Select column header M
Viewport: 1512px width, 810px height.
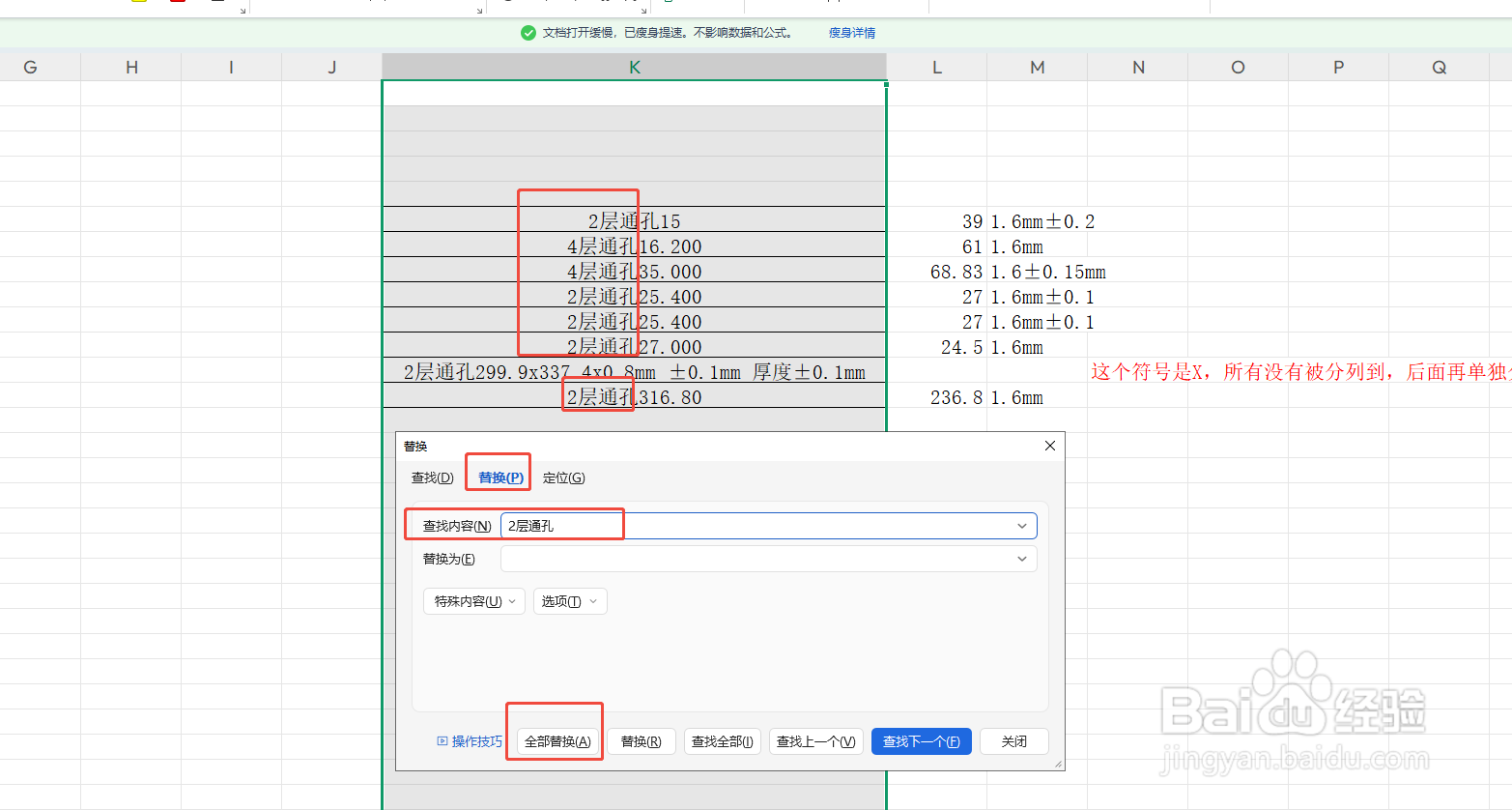(1038, 67)
